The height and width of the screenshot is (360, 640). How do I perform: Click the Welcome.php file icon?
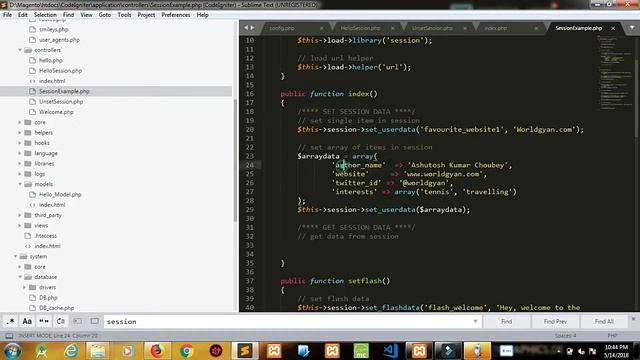[33, 112]
